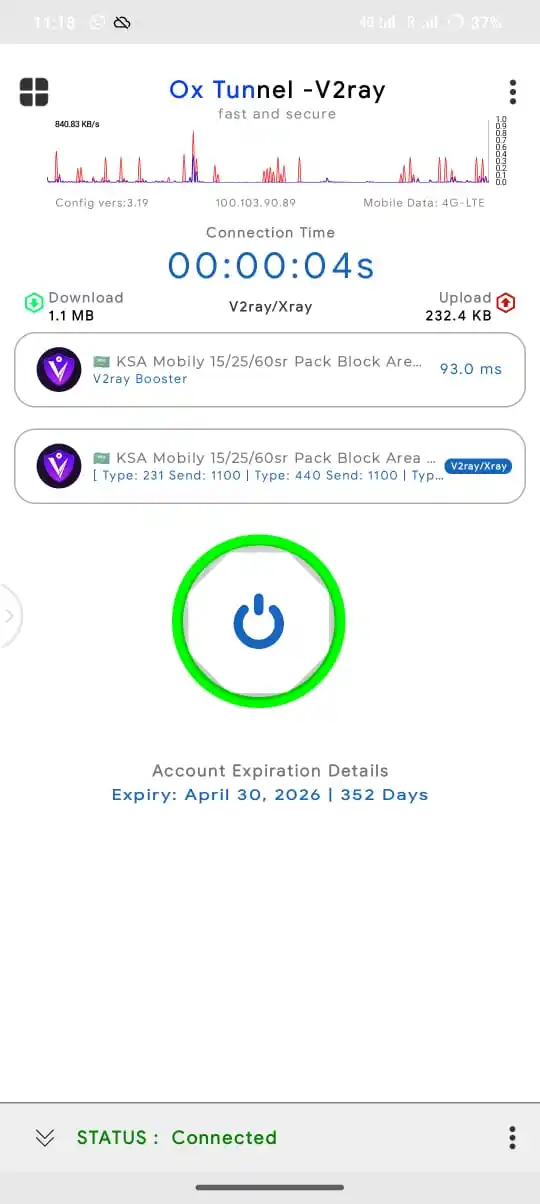Open the top-right three-dot overflow menu
The image size is (540, 1204).
click(513, 92)
